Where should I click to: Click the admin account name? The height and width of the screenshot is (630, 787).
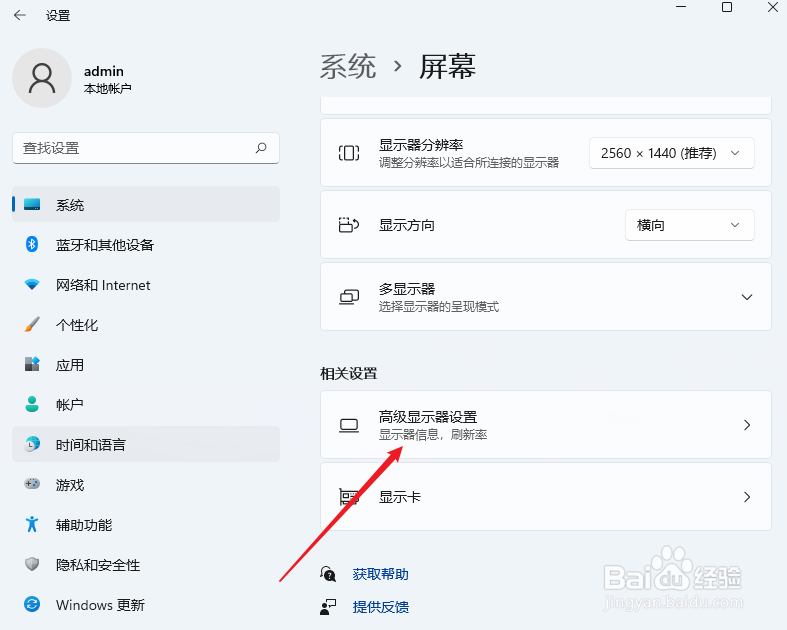104,71
